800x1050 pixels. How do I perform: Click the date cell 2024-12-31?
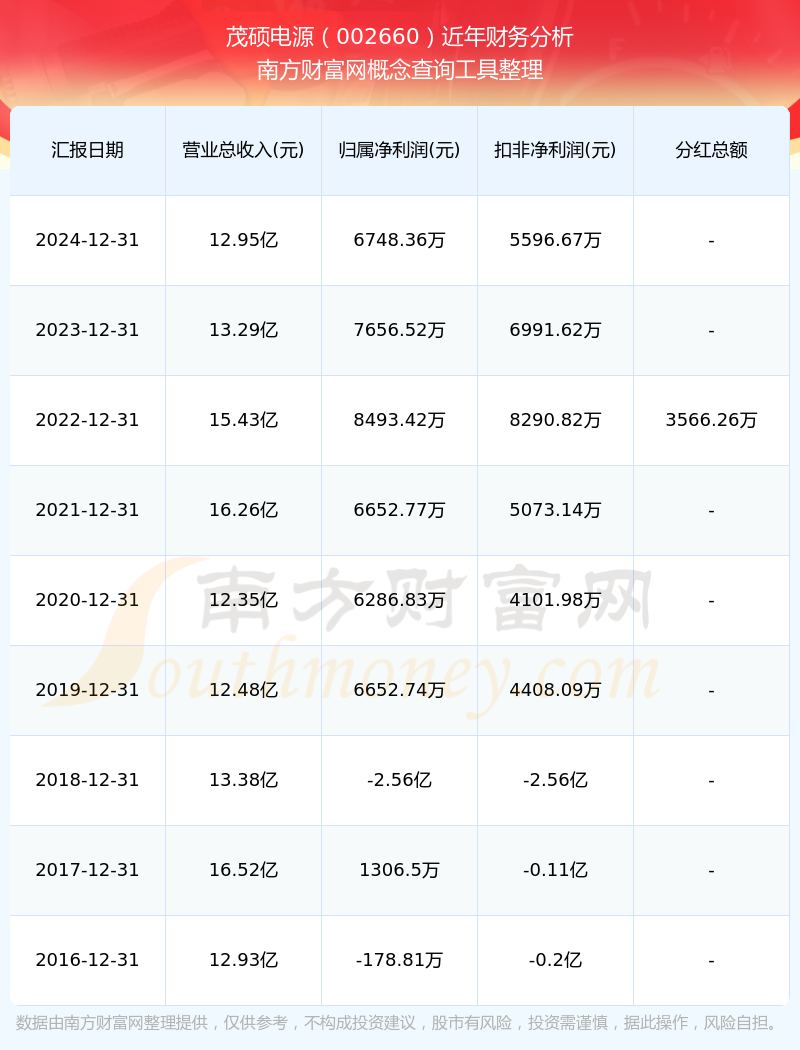[88, 240]
